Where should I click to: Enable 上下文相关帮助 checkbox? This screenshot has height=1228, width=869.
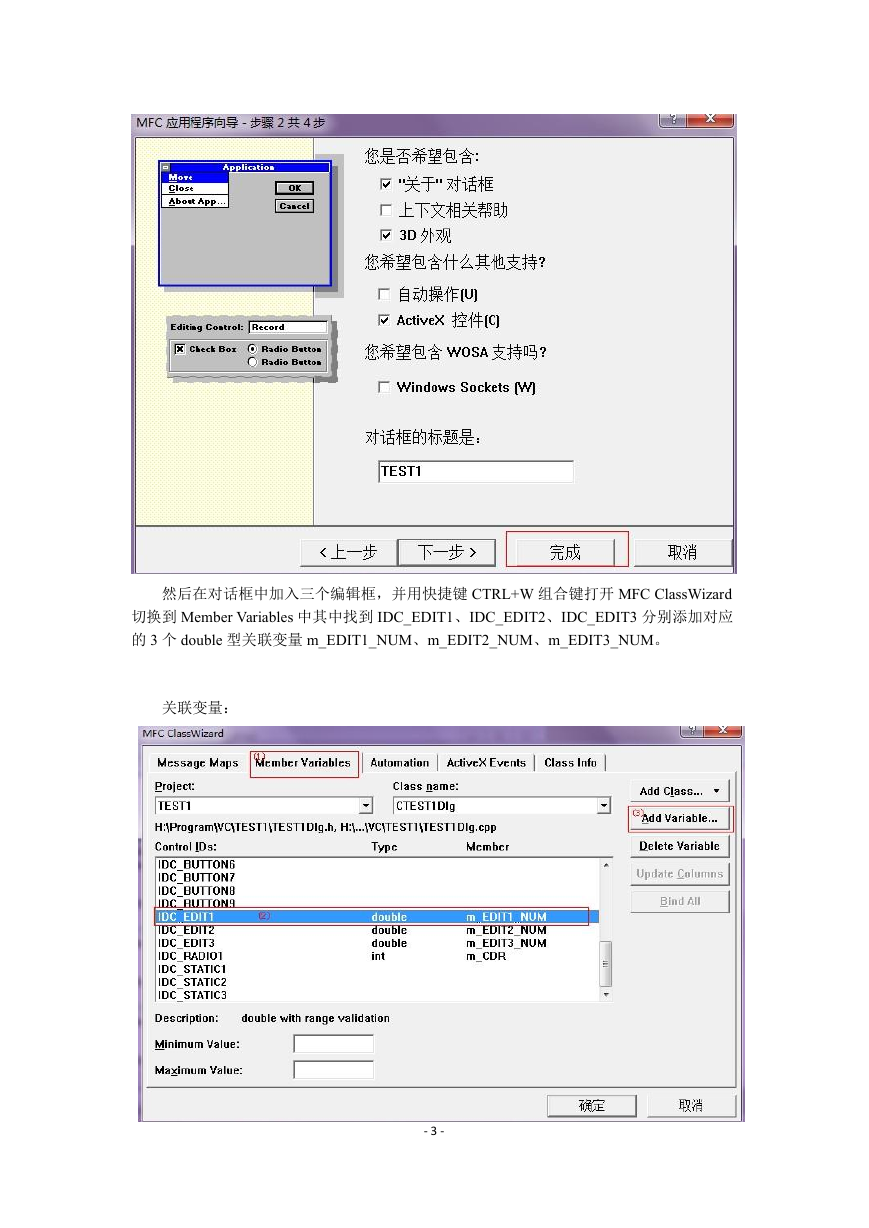tap(386, 210)
